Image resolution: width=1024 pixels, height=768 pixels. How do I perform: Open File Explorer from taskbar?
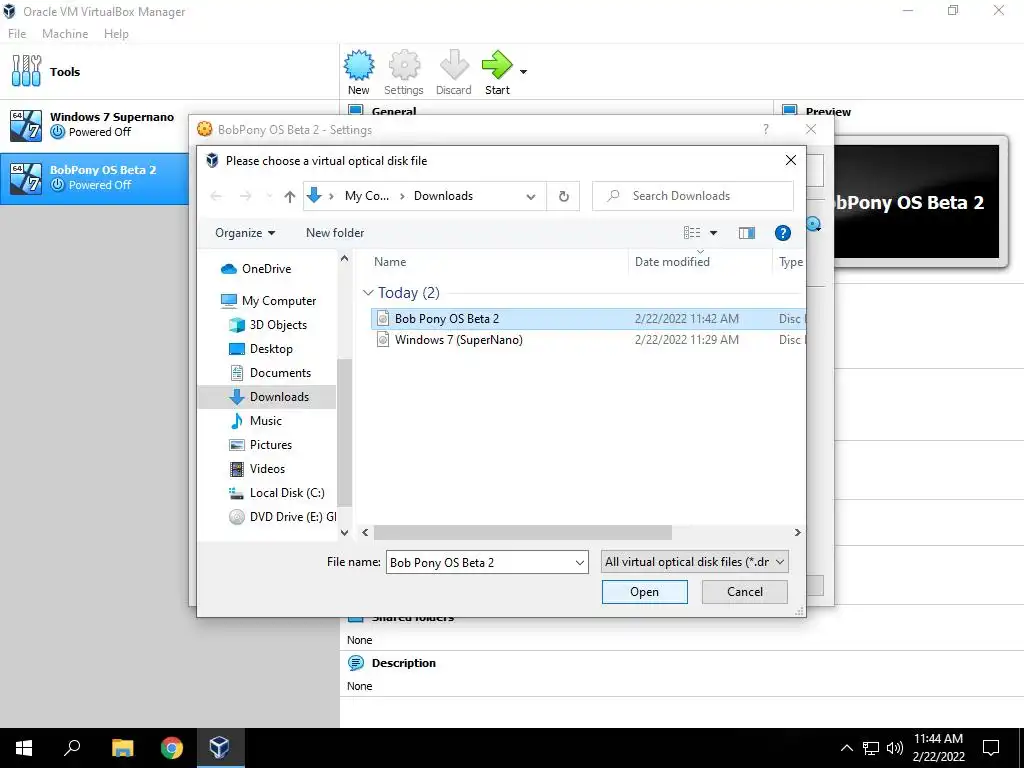[122, 748]
